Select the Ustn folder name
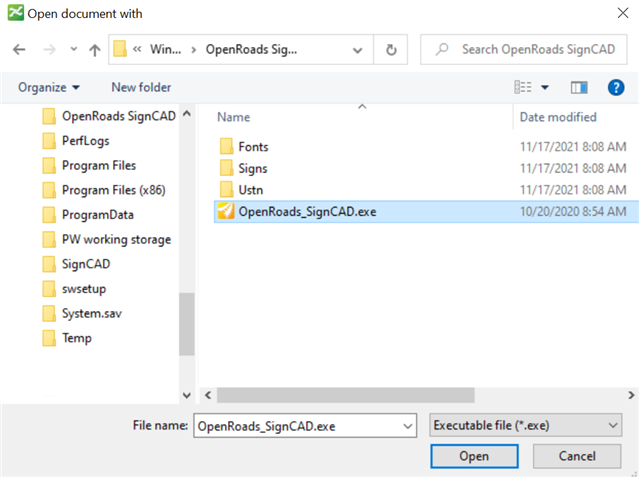 click(x=251, y=190)
